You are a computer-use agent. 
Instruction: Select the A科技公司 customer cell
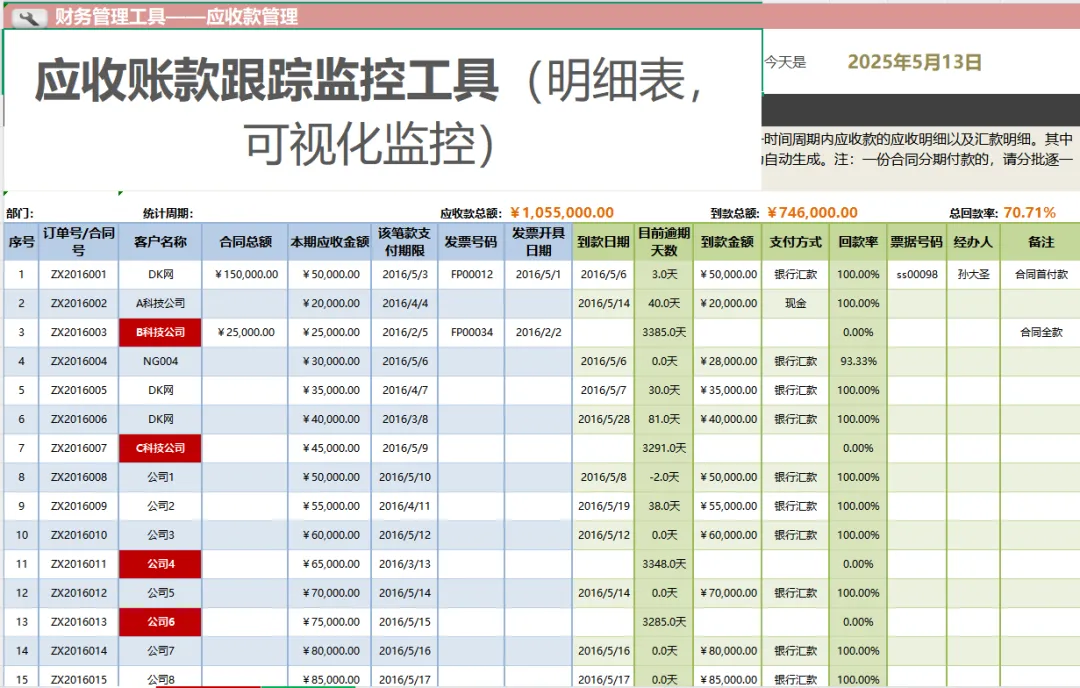(x=160, y=303)
